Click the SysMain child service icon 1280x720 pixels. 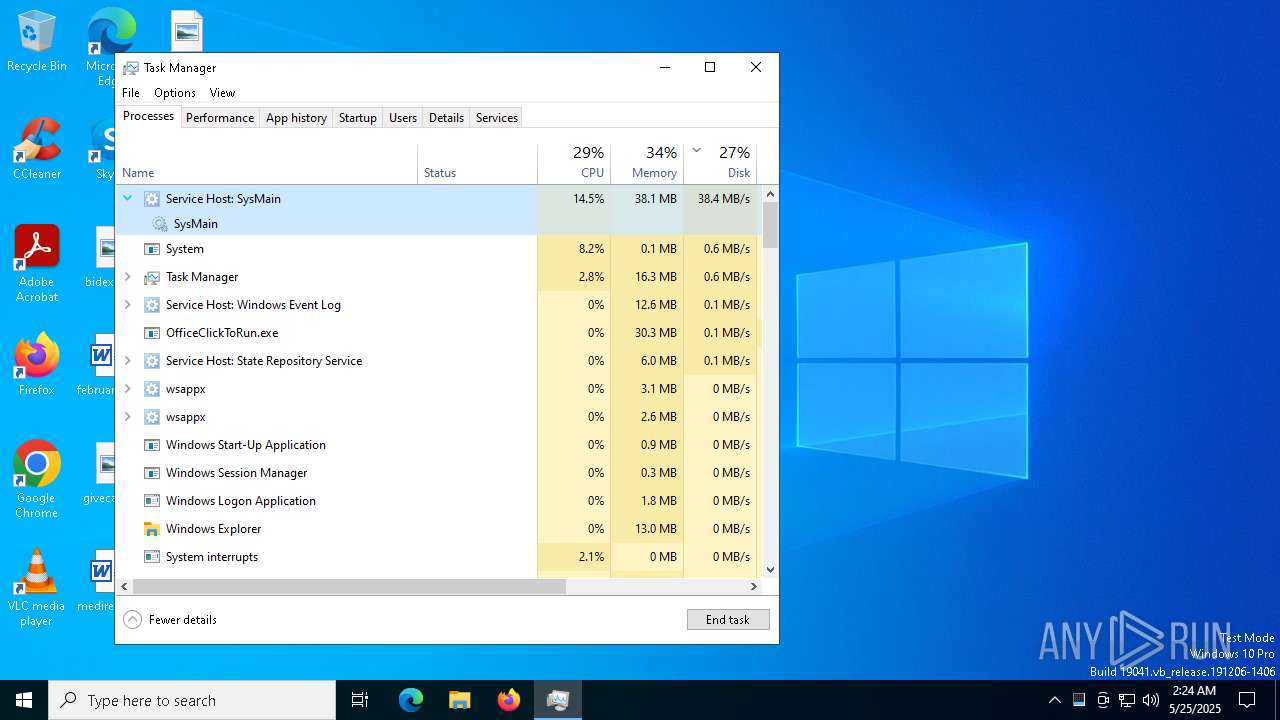[x=160, y=224]
